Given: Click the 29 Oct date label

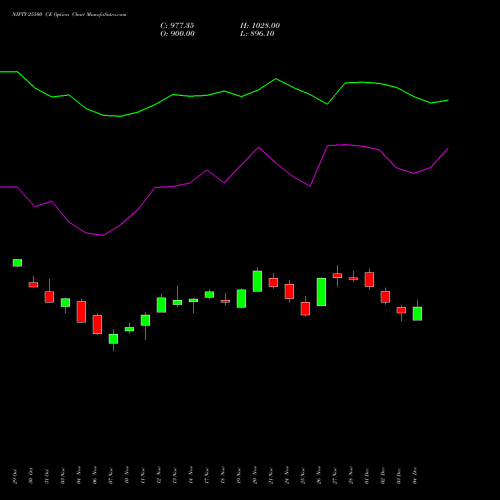Looking at the screenshot, I should click(15, 476).
